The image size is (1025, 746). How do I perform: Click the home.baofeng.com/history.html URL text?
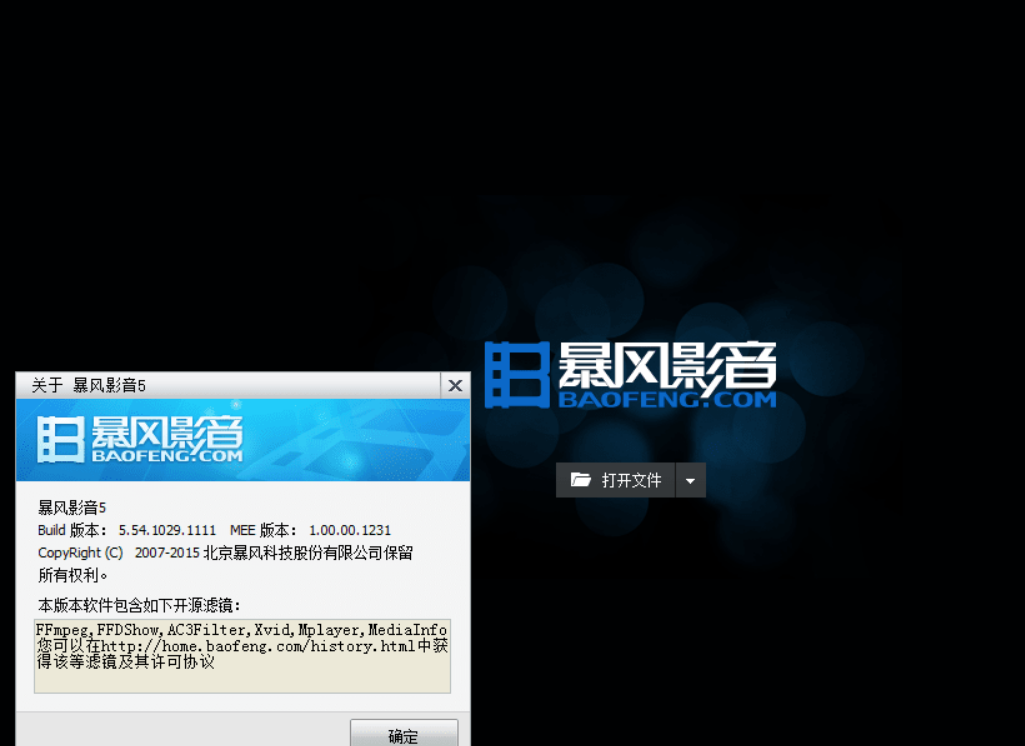click(x=258, y=647)
